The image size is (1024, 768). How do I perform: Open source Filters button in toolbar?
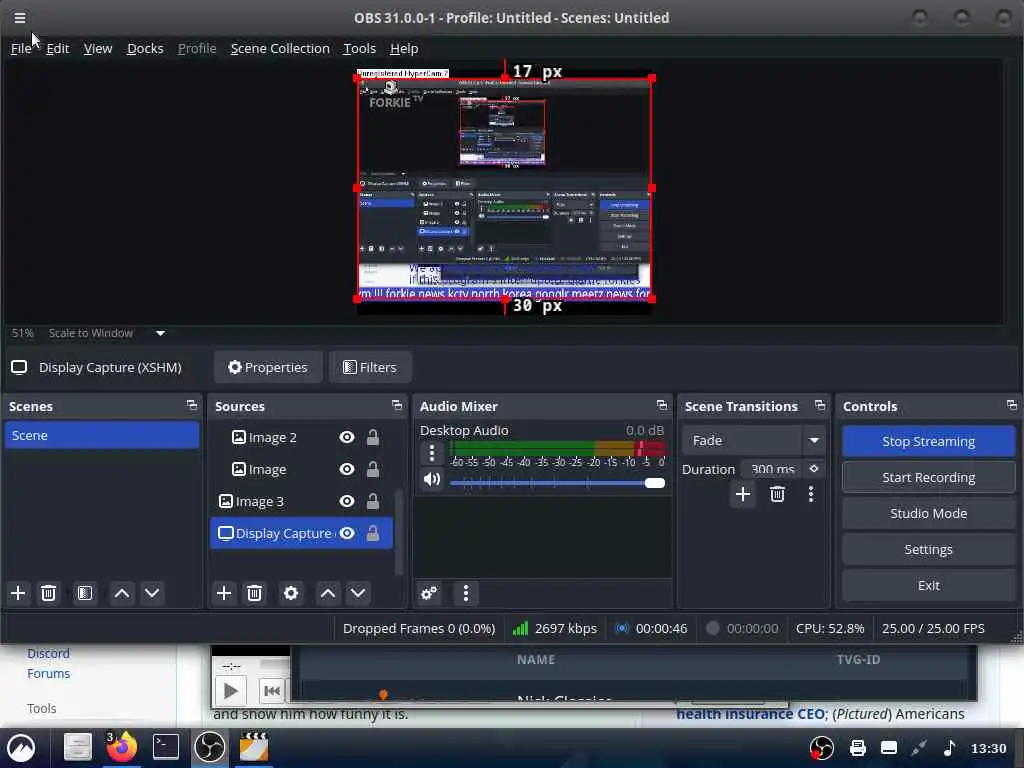click(370, 367)
